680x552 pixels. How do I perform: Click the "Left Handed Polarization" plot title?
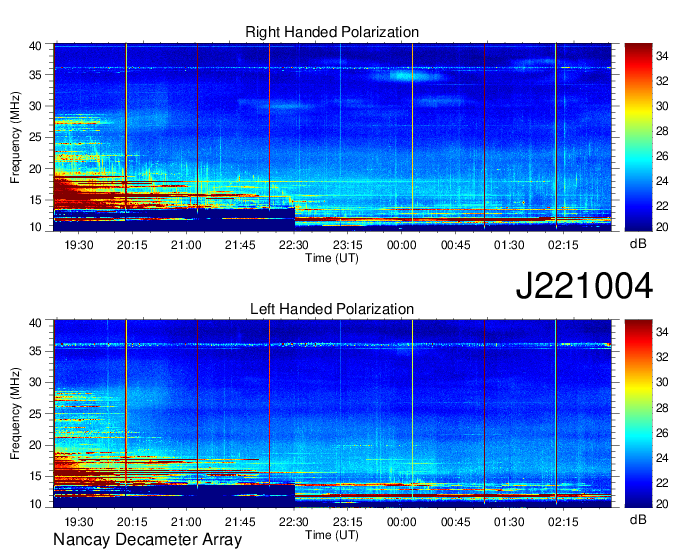[x=332, y=309]
